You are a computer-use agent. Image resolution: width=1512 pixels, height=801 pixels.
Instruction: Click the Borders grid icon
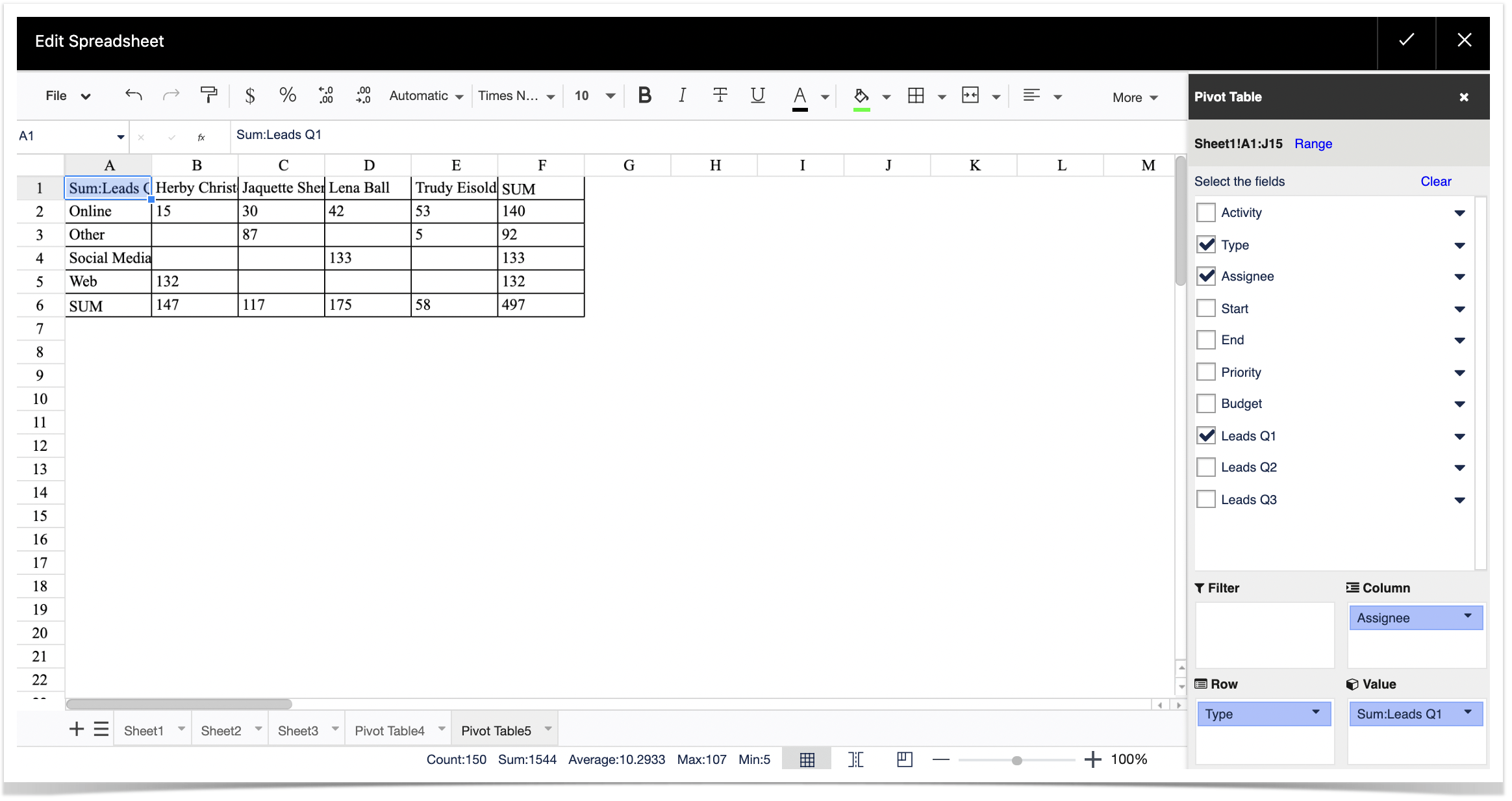click(916, 95)
